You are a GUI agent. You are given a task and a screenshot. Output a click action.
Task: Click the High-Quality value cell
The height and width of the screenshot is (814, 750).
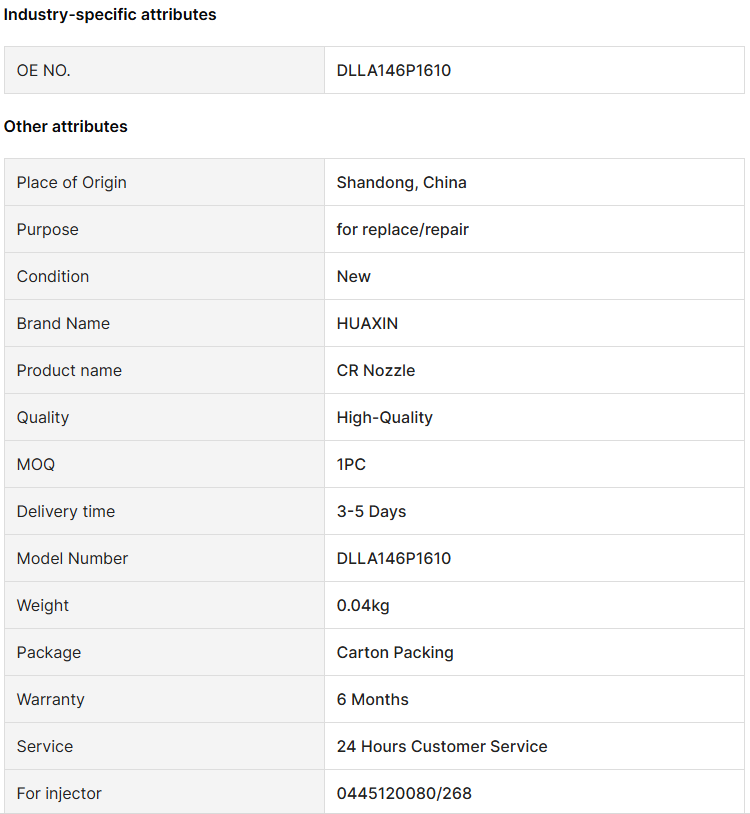(x=384, y=417)
